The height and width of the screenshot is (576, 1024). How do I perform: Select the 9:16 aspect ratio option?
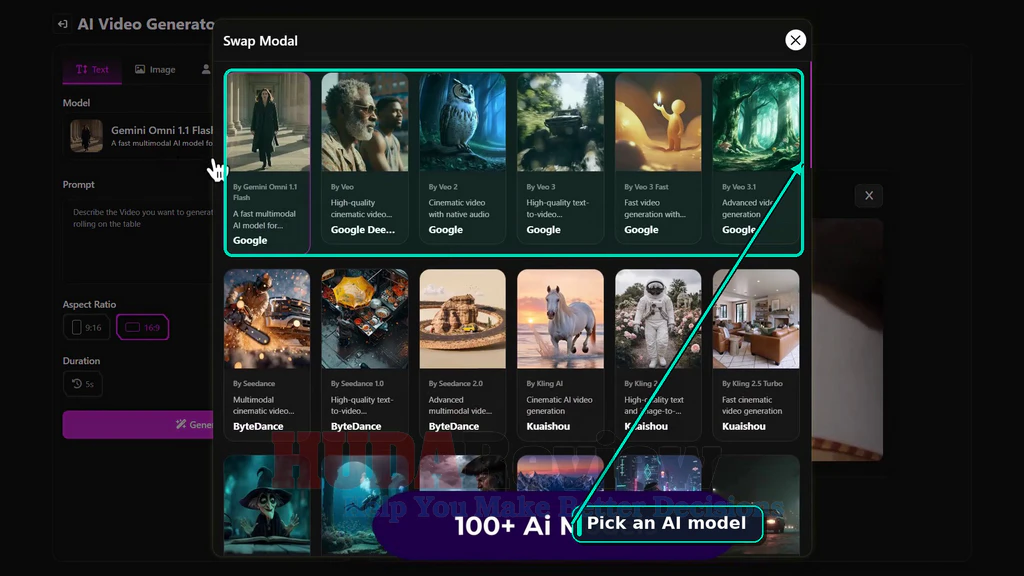coord(86,327)
